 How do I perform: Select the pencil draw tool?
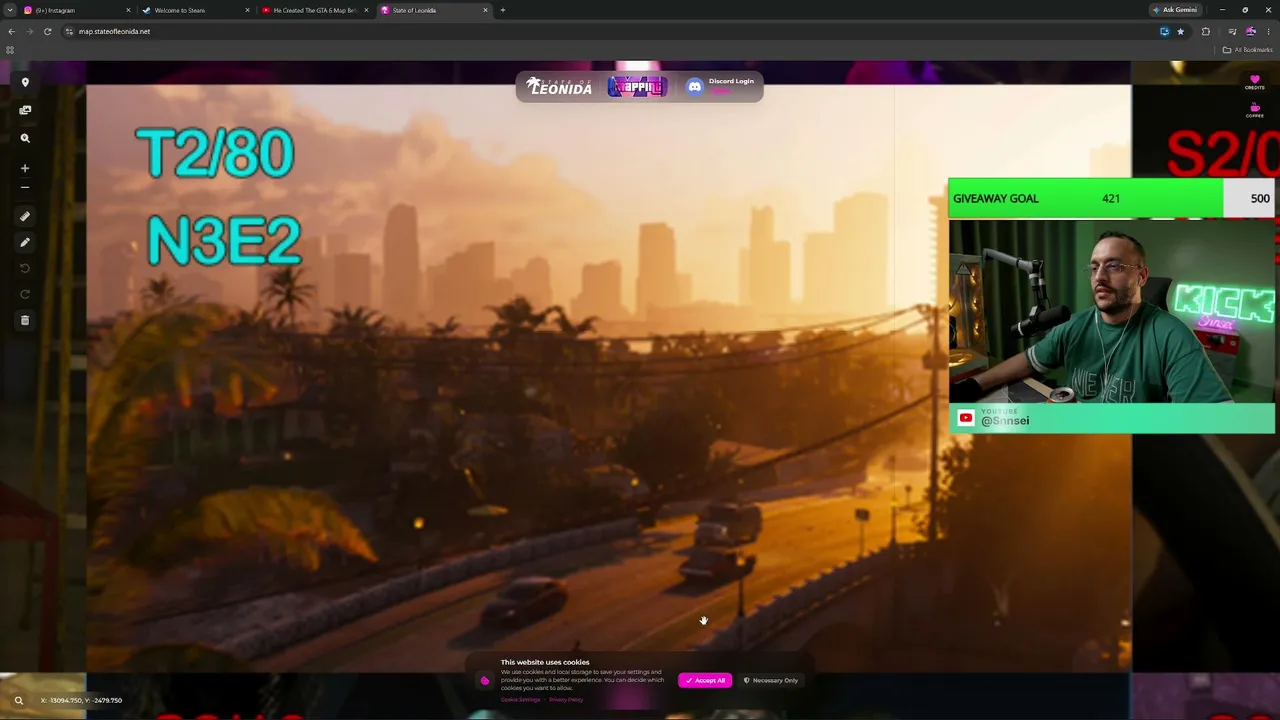(25, 242)
